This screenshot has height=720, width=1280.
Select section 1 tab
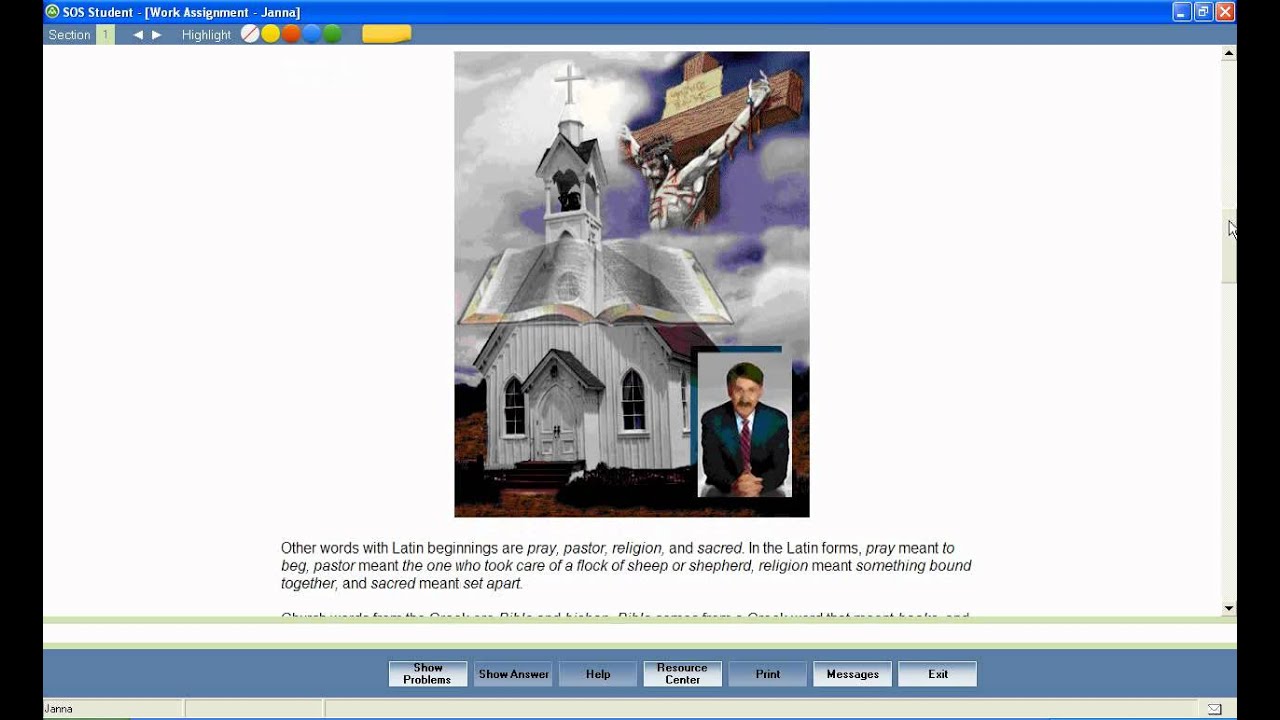pyautogui.click(x=105, y=35)
